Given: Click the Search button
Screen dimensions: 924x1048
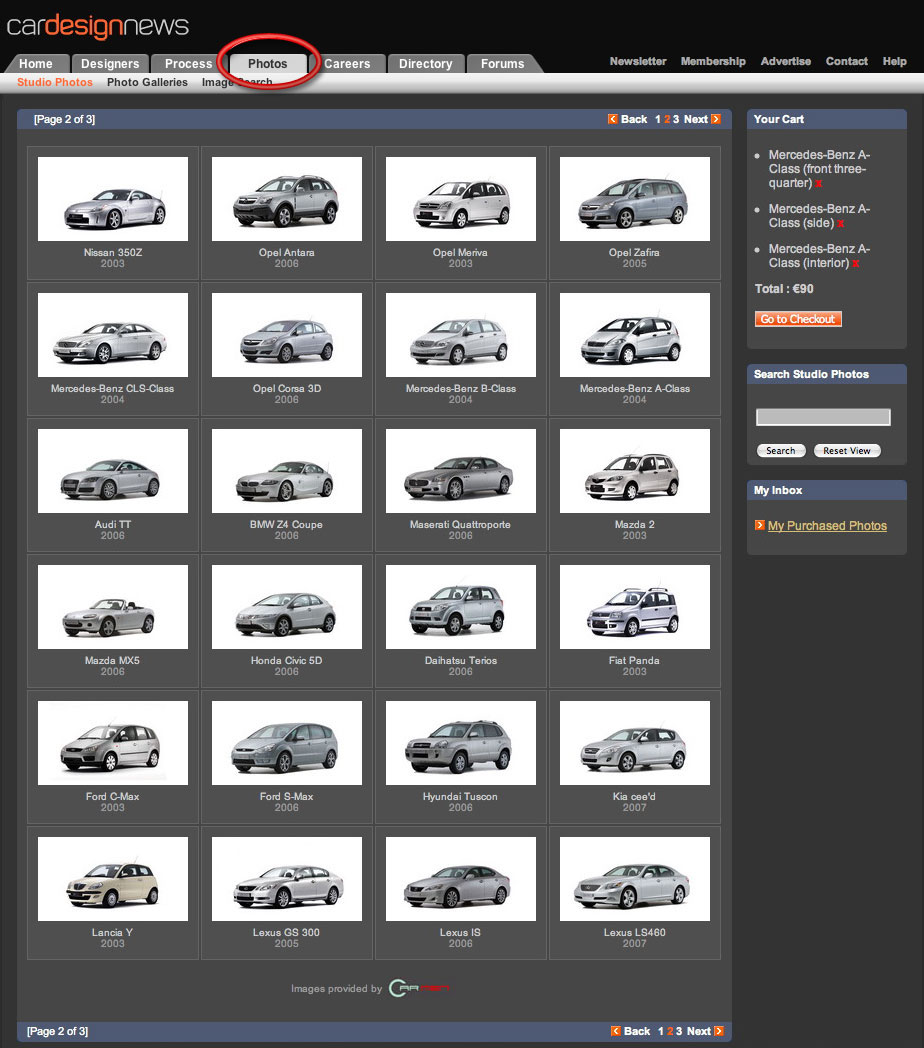Looking at the screenshot, I should (781, 451).
